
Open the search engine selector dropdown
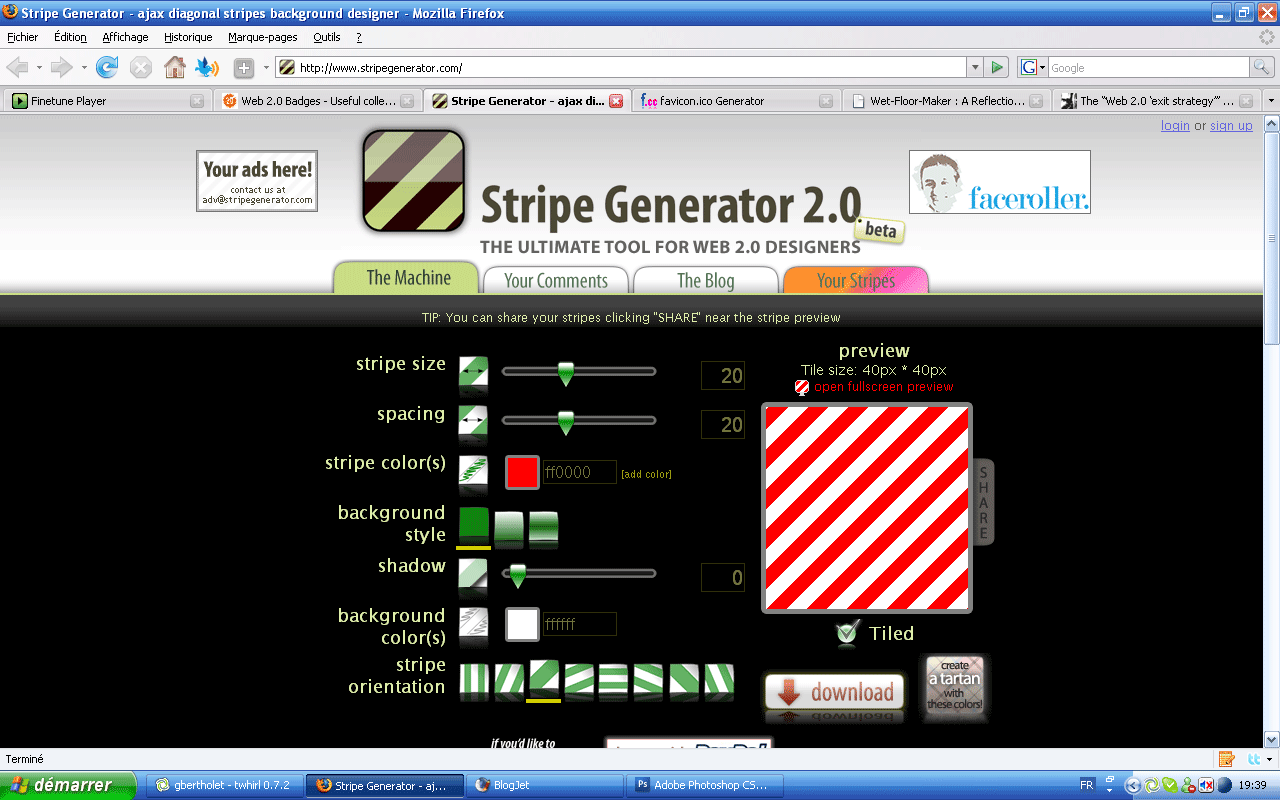1032,68
